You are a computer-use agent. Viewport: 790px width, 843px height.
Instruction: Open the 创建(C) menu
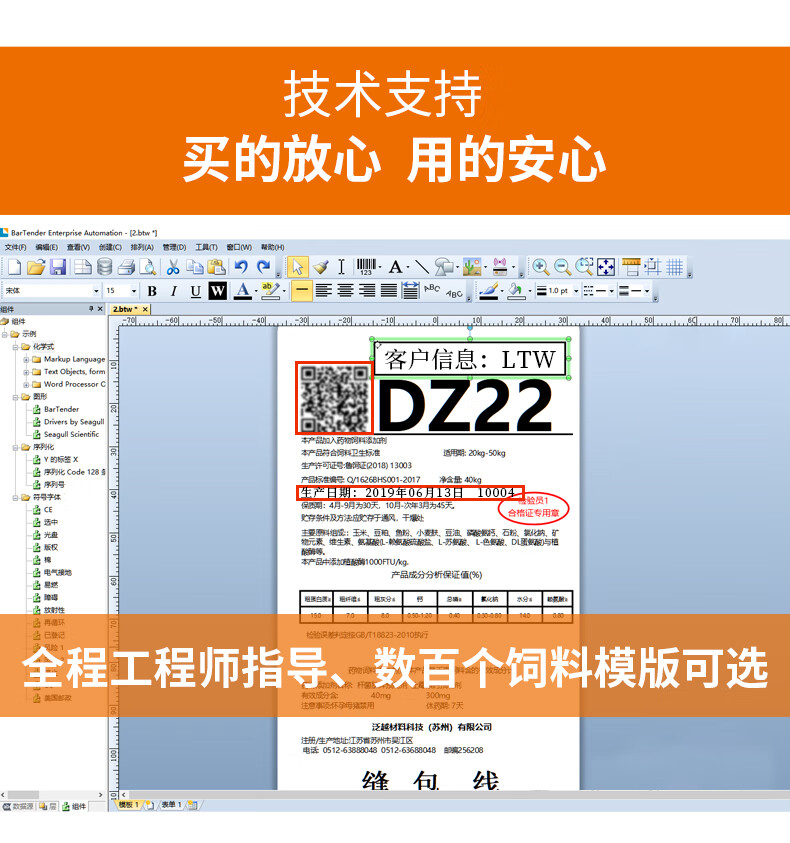[110, 247]
